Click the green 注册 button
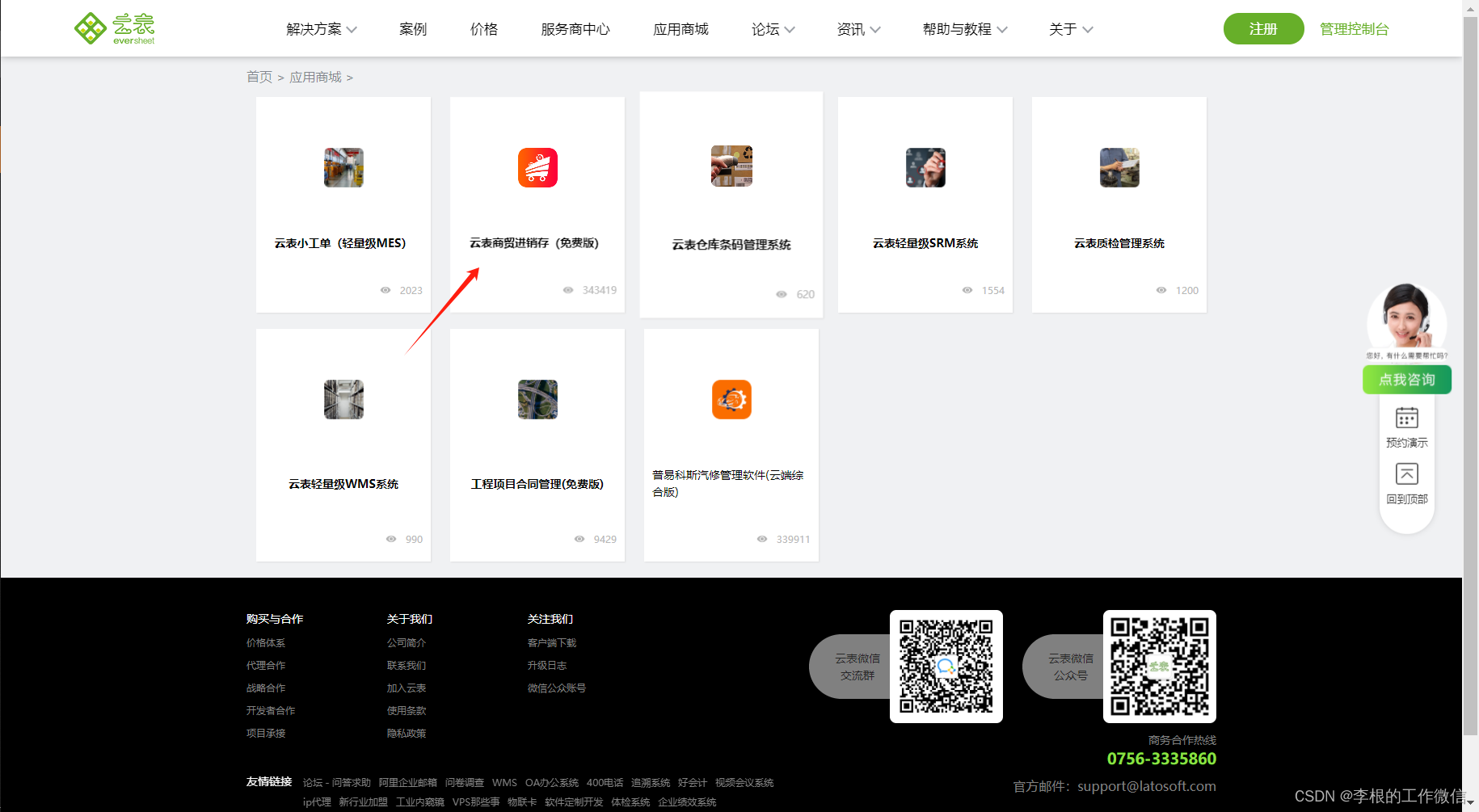The width and height of the screenshot is (1479, 812). [1263, 29]
